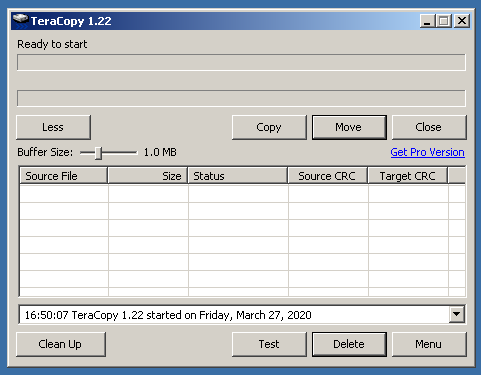The width and height of the screenshot is (481, 375).
Task: Click the Clean Up button
Action: (61, 344)
